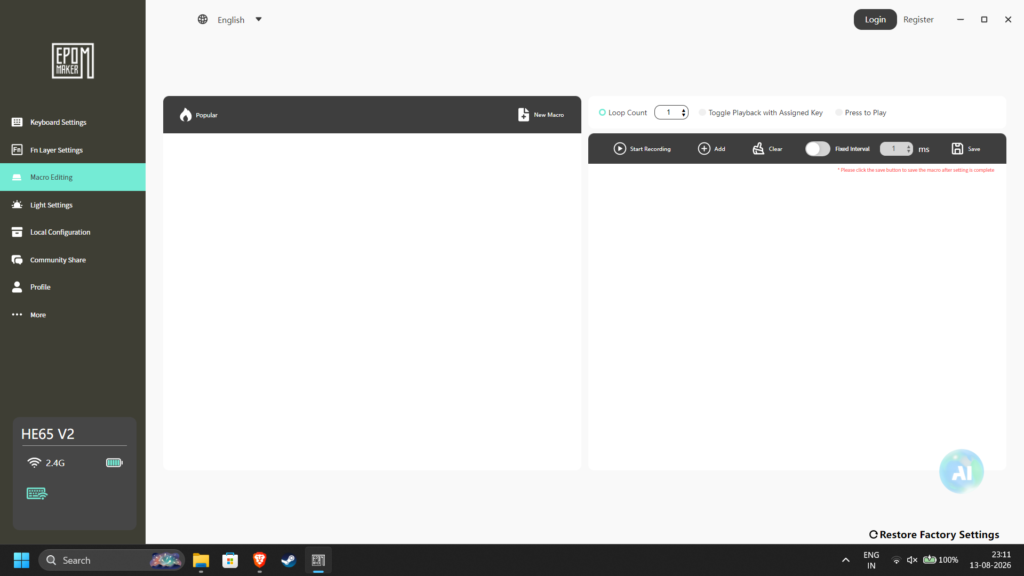The width and height of the screenshot is (1024, 576).
Task: Open the Windows Start menu
Action: click(x=22, y=560)
